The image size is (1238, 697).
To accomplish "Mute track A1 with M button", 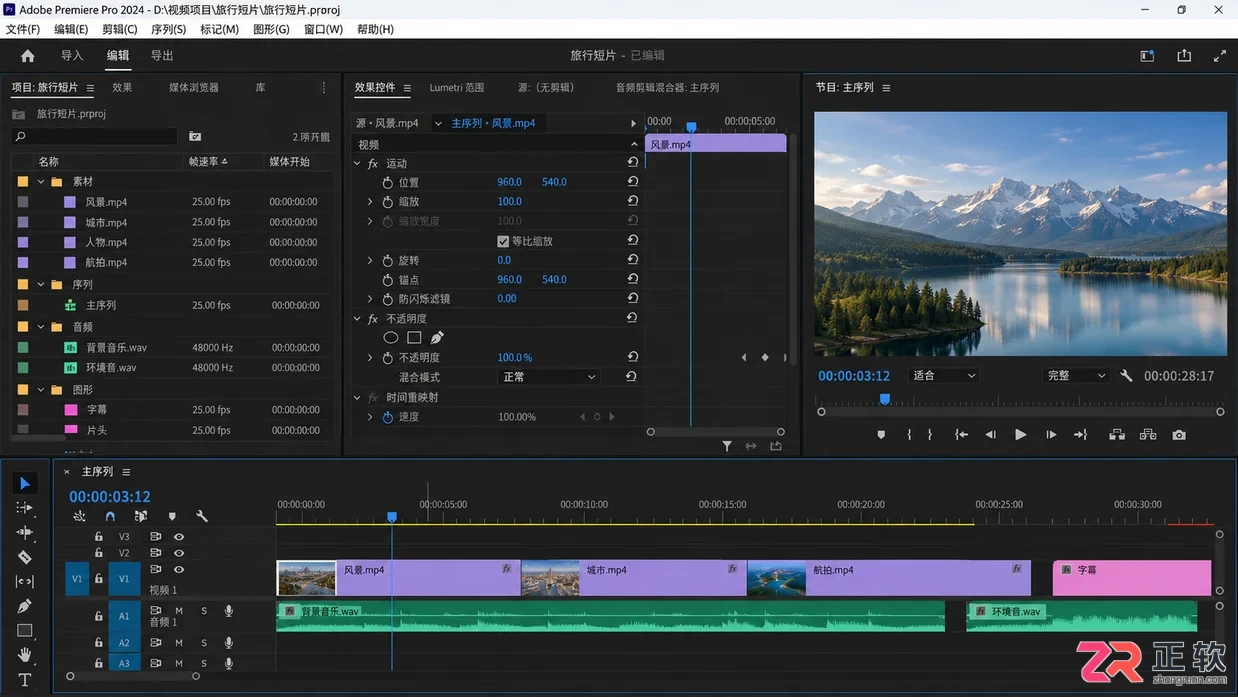I will (x=179, y=611).
